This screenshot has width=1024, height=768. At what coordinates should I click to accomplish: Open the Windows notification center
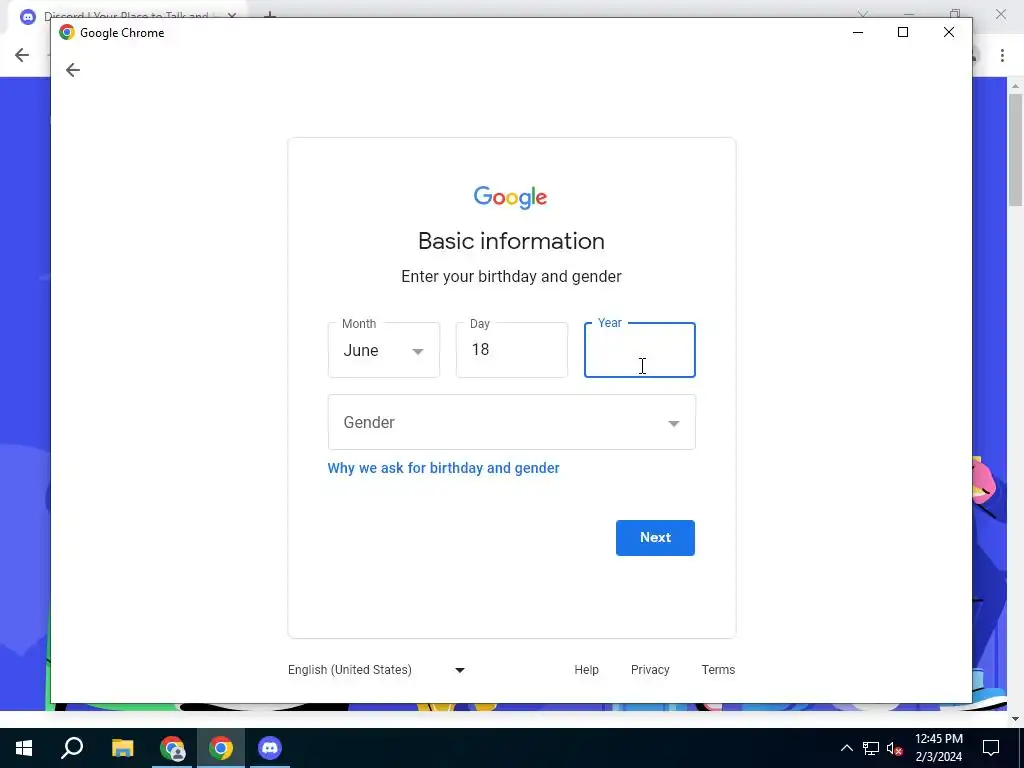click(991, 748)
